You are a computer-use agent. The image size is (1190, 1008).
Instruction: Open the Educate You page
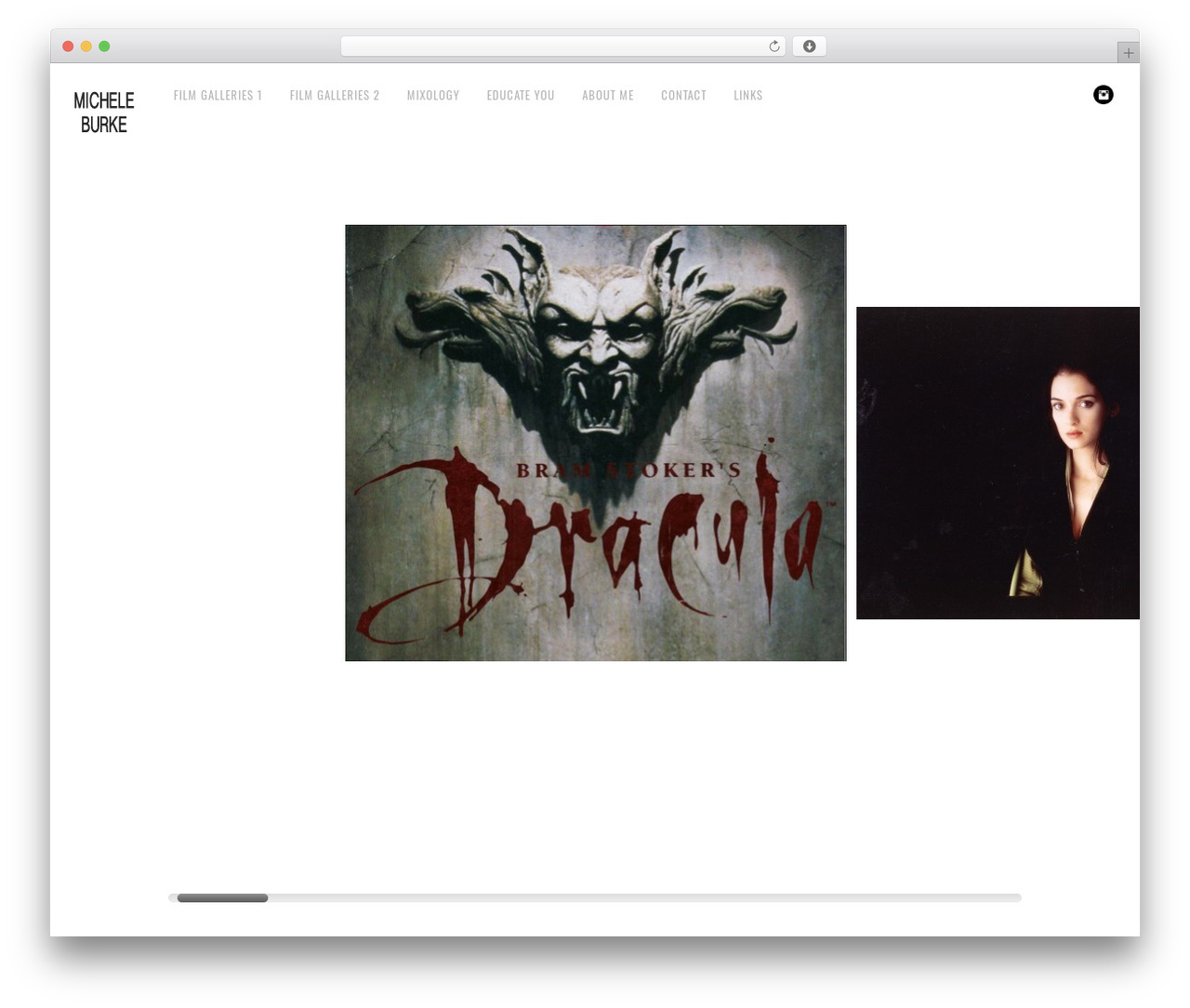pos(521,95)
